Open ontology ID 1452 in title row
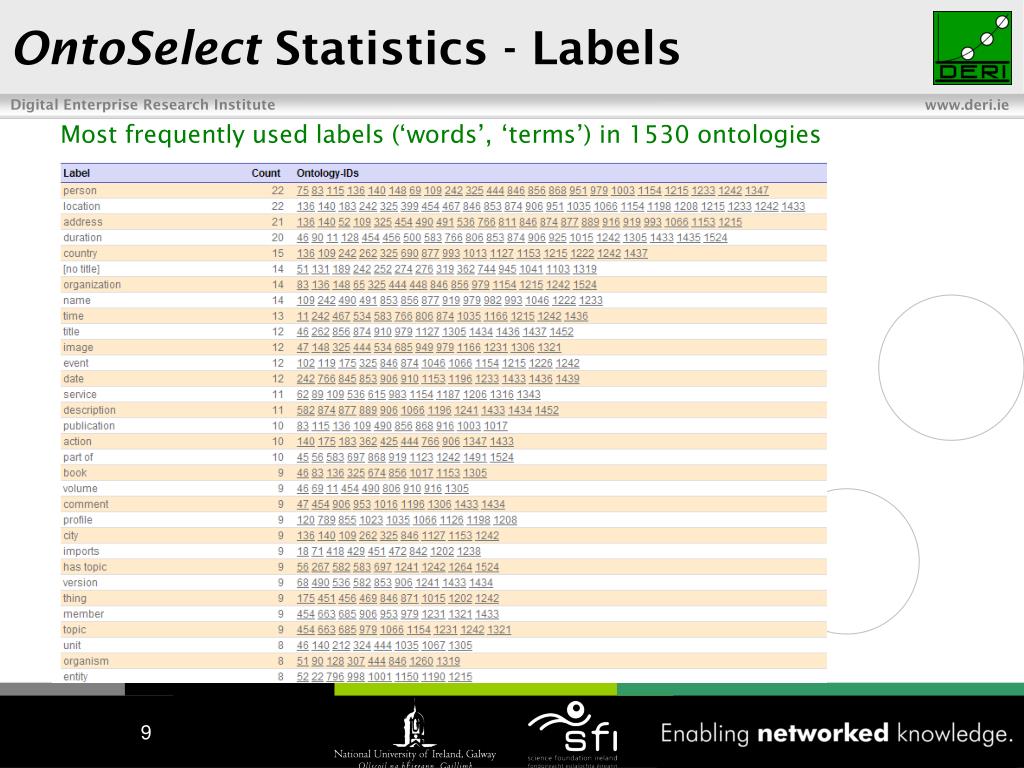1024x768 pixels. pyautogui.click(x=561, y=332)
